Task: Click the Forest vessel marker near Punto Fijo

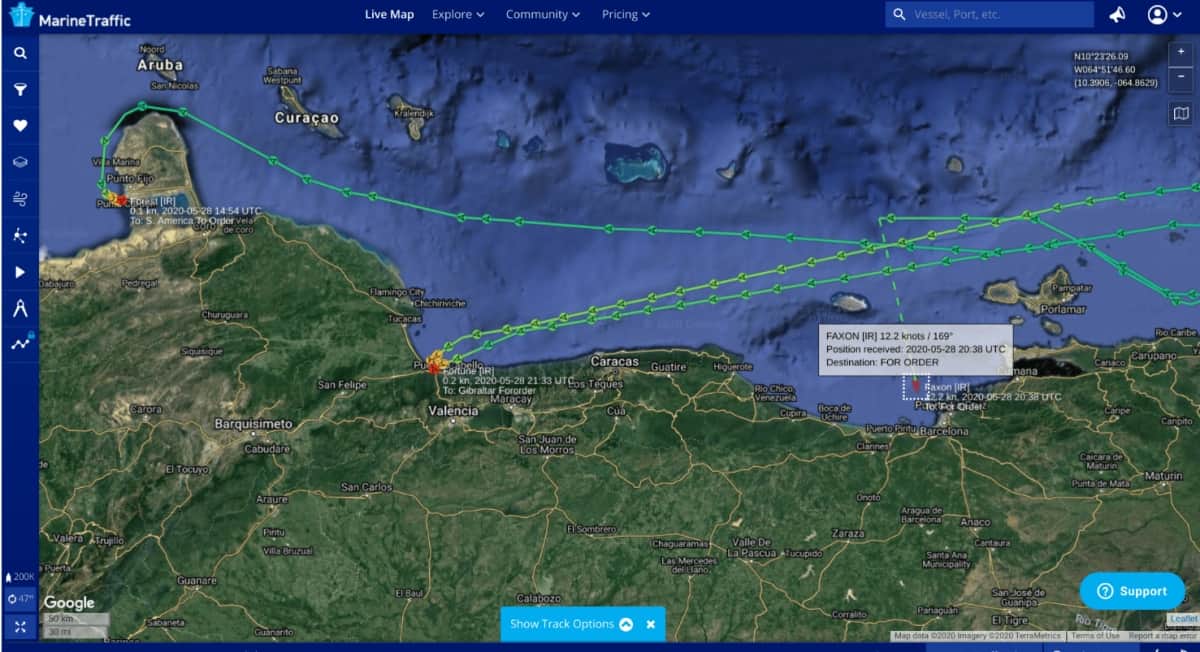Action: click(x=121, y=200)
